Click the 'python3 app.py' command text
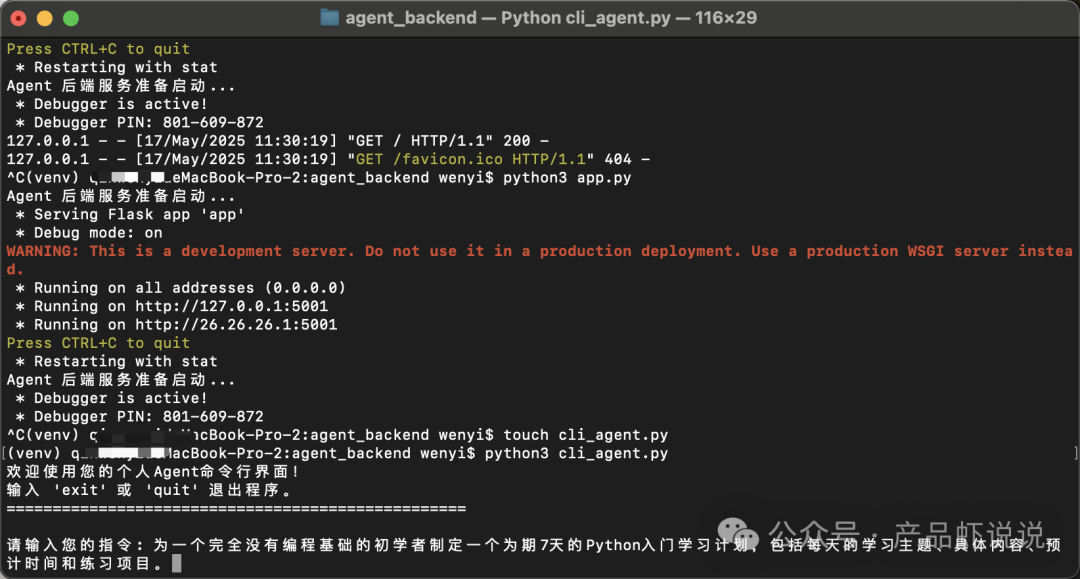Viewport: 1080px width, 579px height. pos(567,178)
